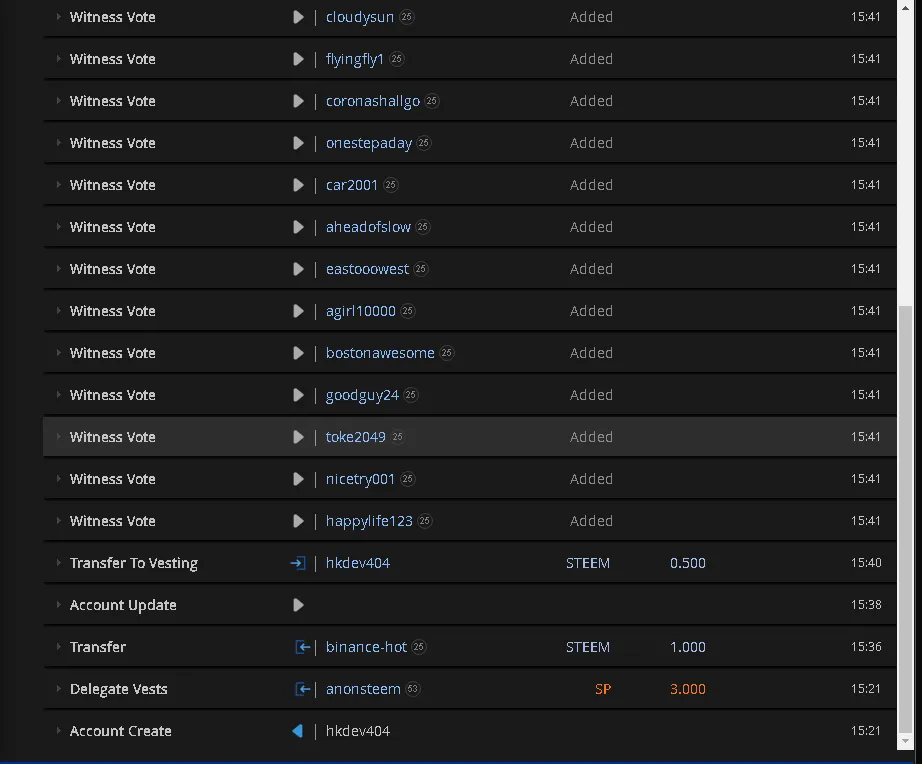Screen dimensions: 922x764
Task: Click the play icon in the agirl10000 row
Action: click(298, 311)
